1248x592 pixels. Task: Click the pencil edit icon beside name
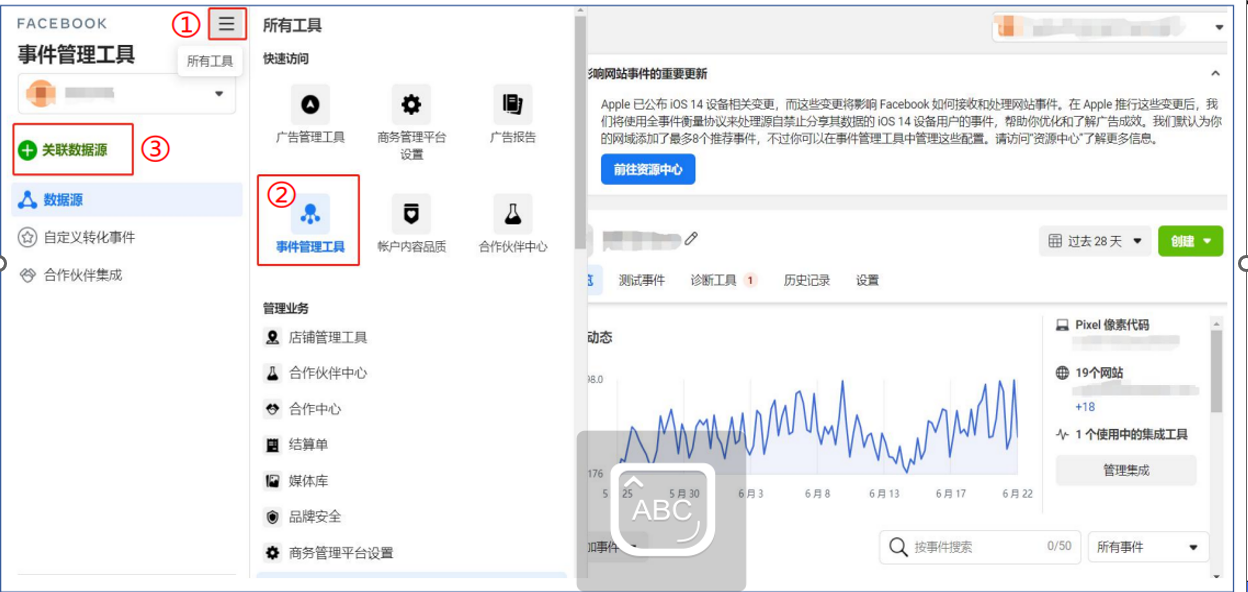pos(691,239)
